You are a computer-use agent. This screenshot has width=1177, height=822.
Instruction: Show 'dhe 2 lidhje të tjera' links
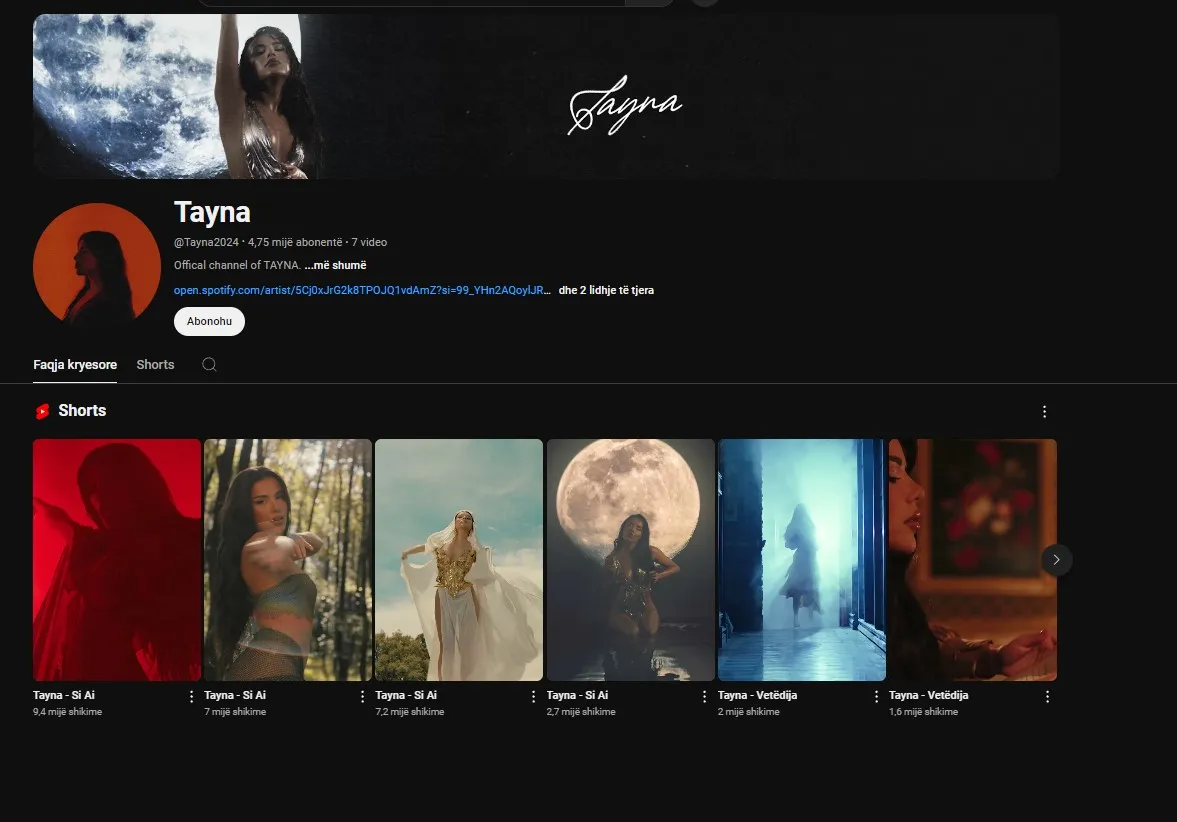606,290
